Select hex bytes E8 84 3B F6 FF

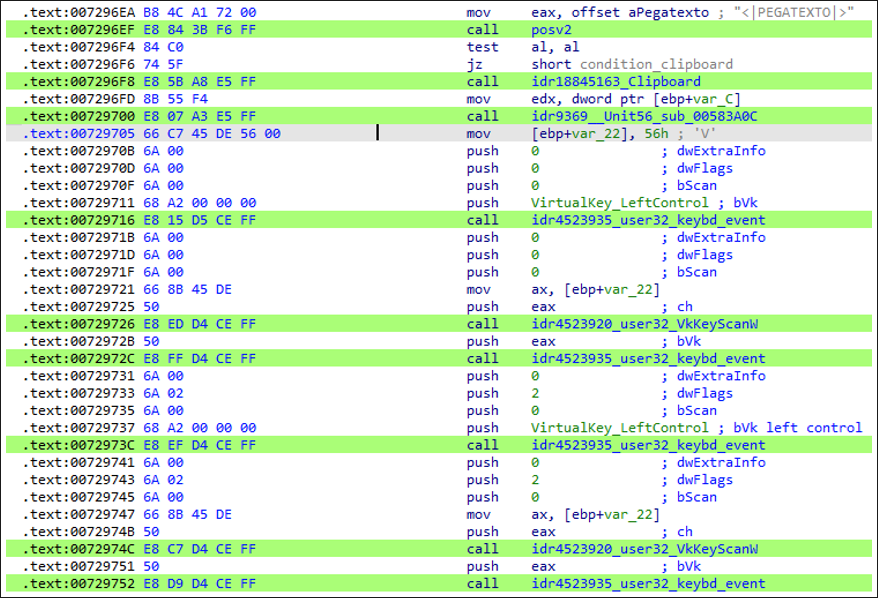199,30
